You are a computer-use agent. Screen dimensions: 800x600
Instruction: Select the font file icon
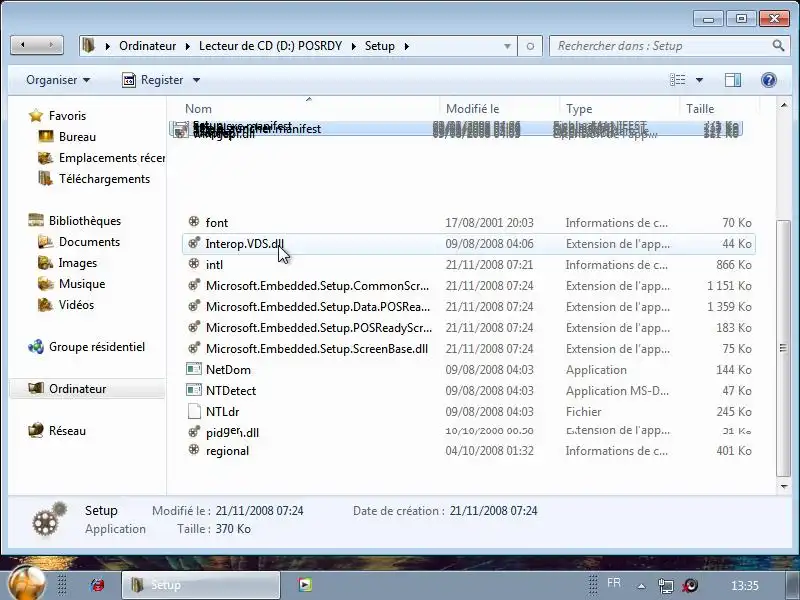194,221
